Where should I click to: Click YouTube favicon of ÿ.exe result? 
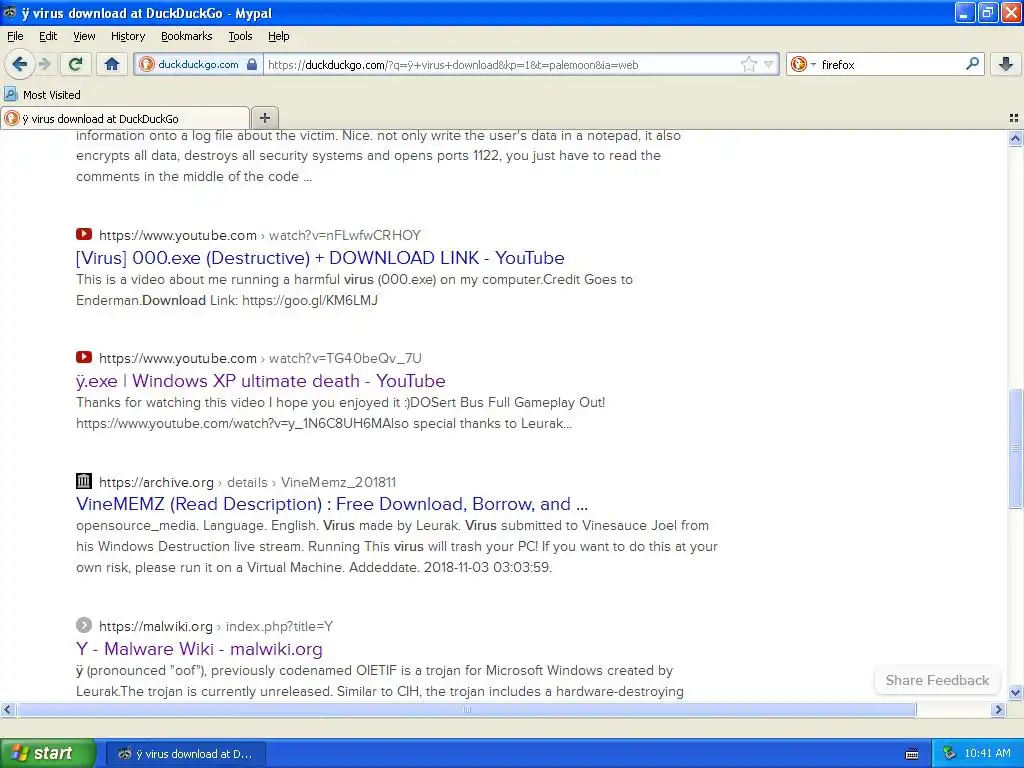84,357
